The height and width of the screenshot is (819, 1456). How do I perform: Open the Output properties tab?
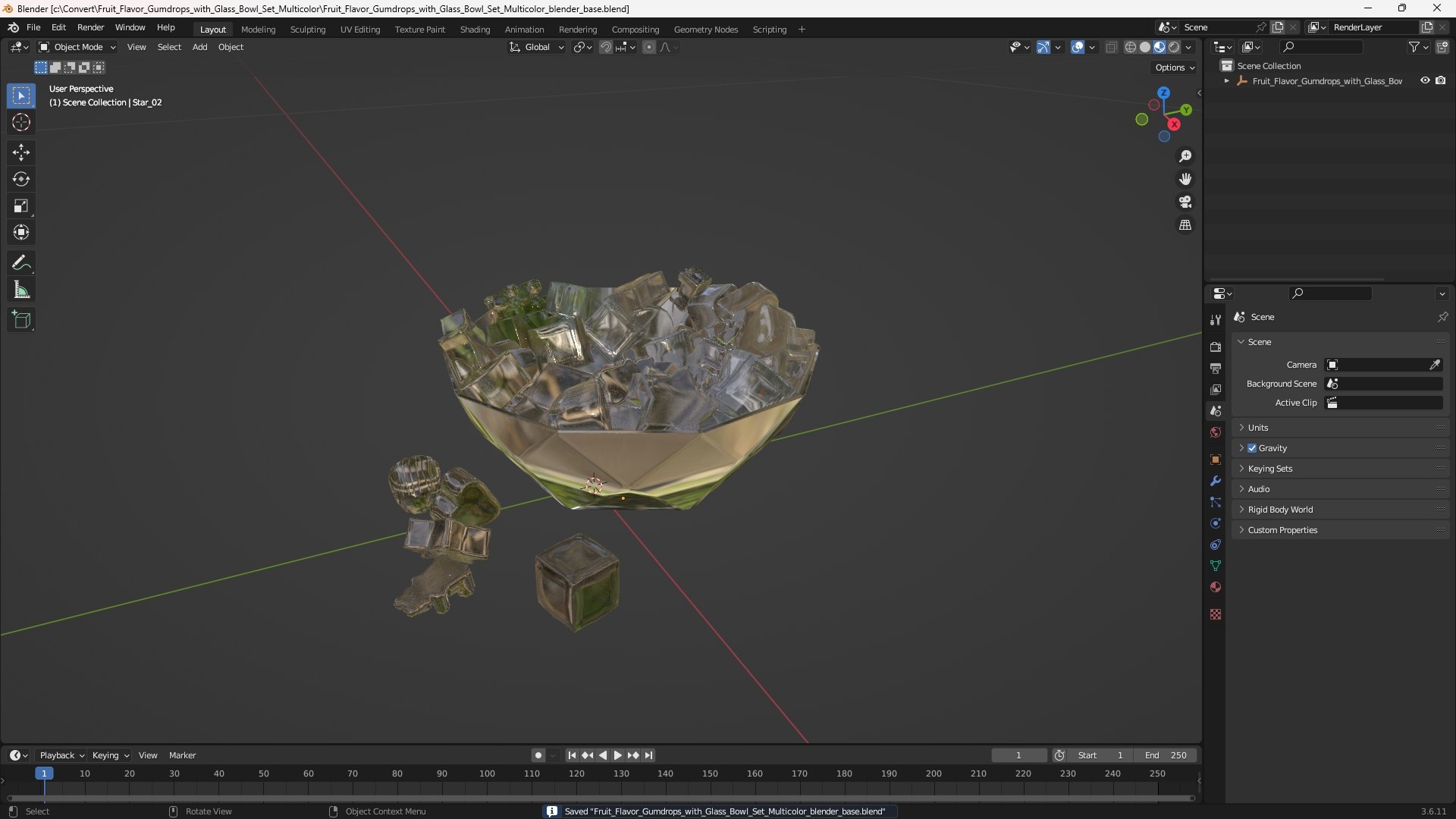click(x=1216, y=368)
